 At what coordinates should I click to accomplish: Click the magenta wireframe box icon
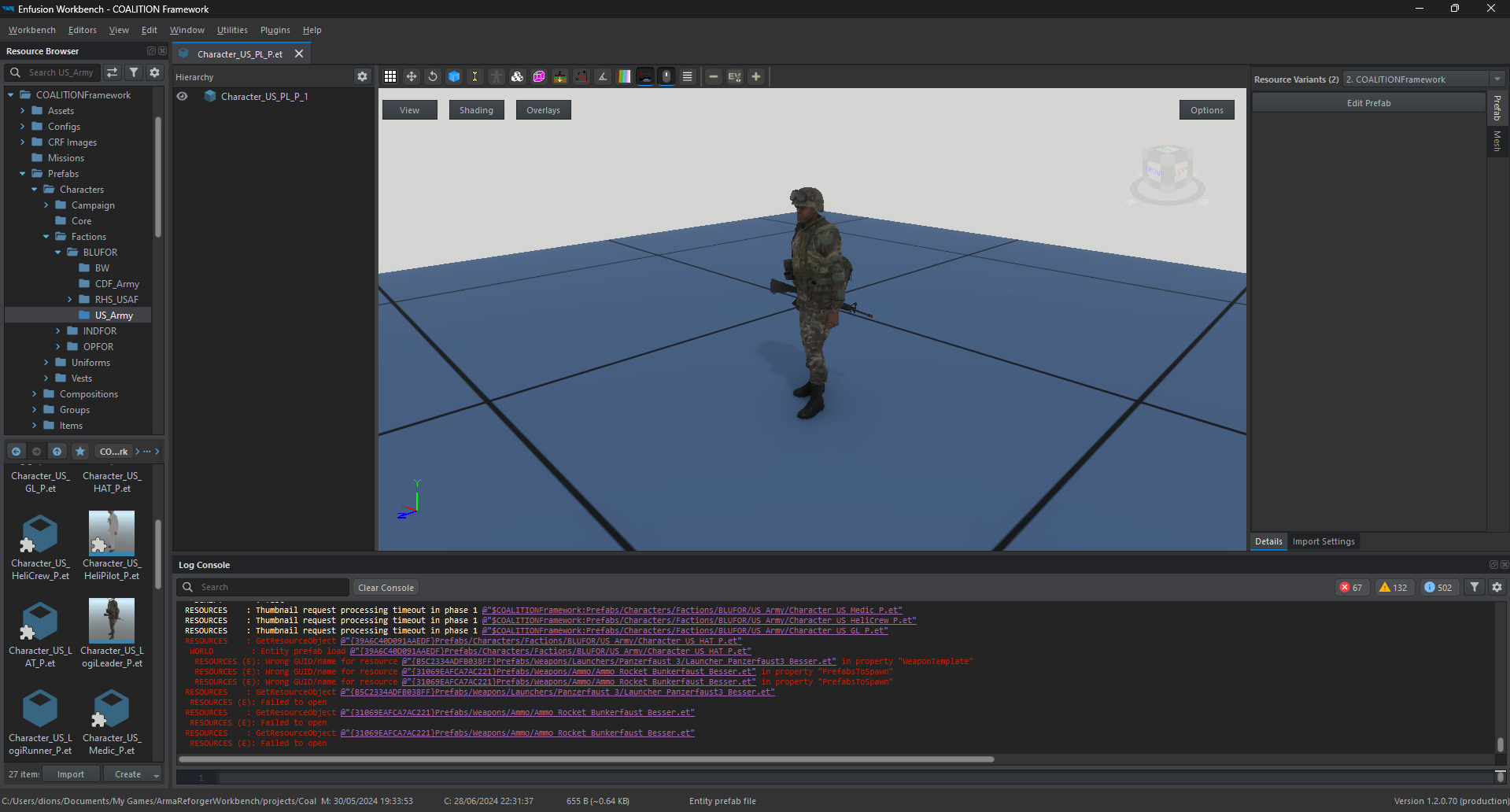pyautogui.click(x=539, y=76)
